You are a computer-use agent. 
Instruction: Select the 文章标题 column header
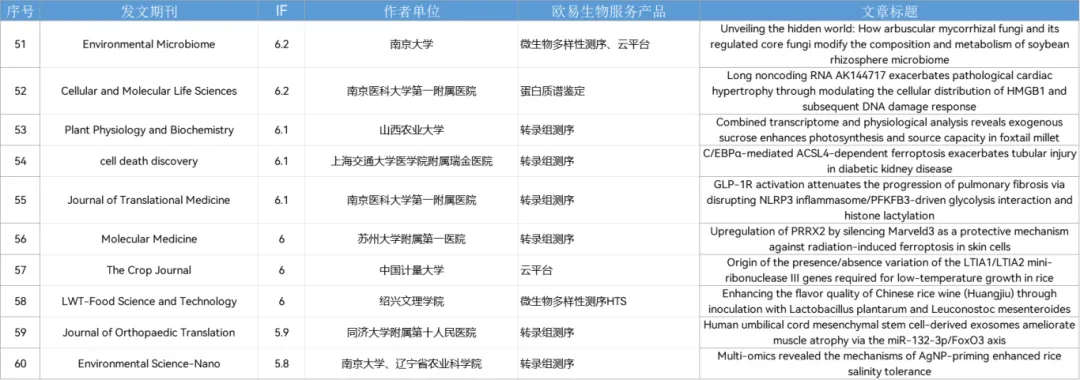coord(890,12)
